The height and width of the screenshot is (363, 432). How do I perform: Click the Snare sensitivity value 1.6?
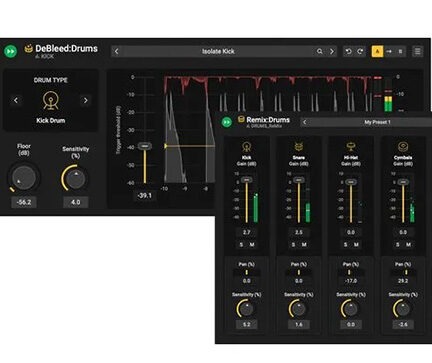point(299,324)
